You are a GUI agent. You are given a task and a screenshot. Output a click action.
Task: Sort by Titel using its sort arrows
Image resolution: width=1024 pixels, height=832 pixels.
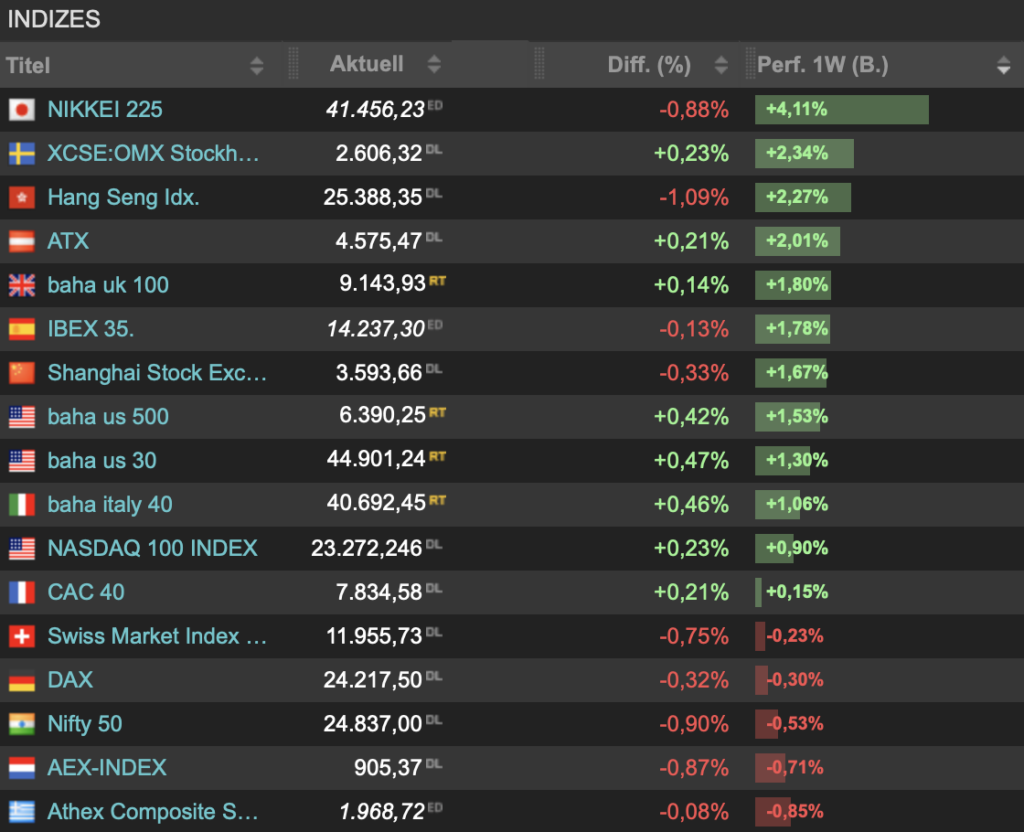coord(257,65)
